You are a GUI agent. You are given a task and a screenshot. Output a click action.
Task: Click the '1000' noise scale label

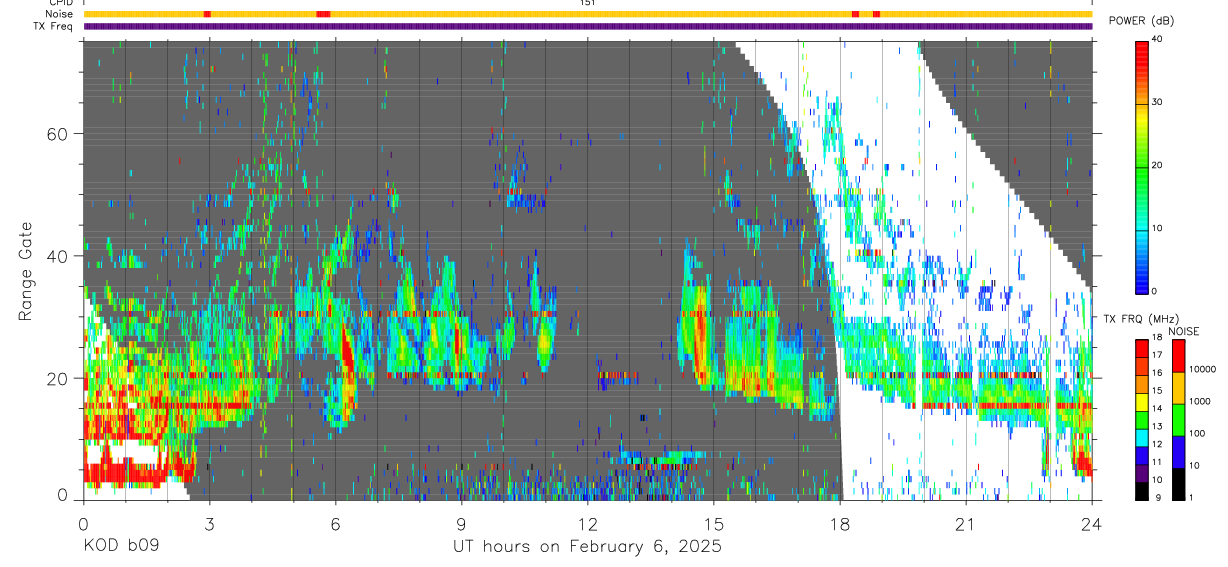pyautogui.click(x=1199, y=401)
